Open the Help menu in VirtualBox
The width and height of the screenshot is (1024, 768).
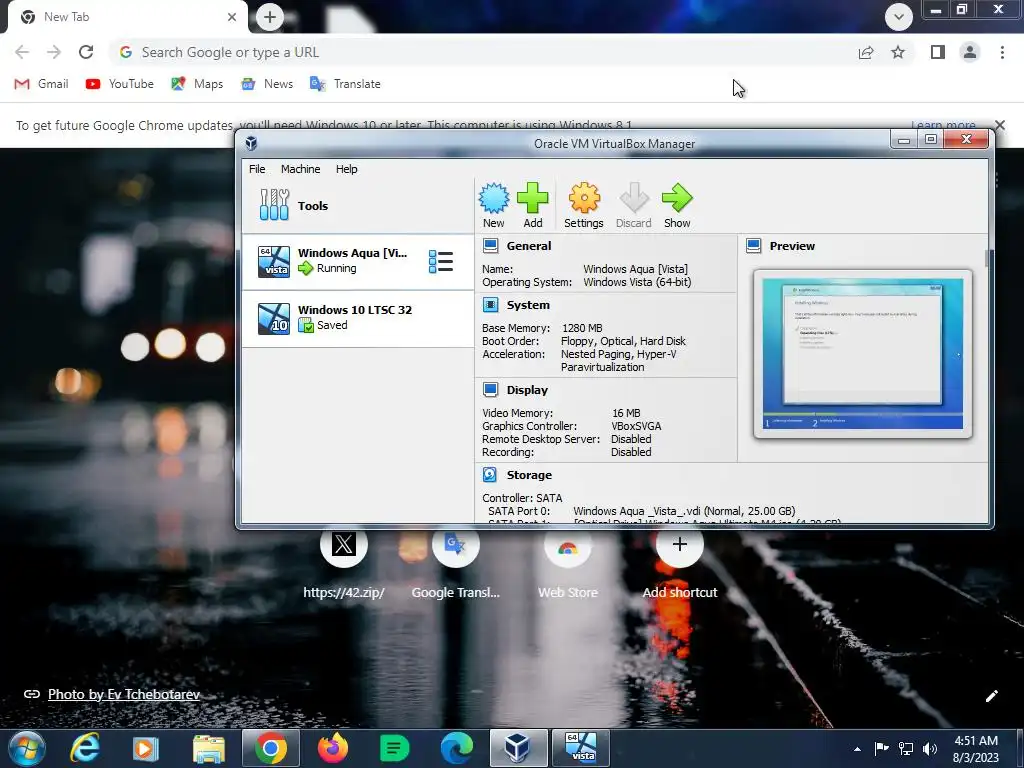347,169
